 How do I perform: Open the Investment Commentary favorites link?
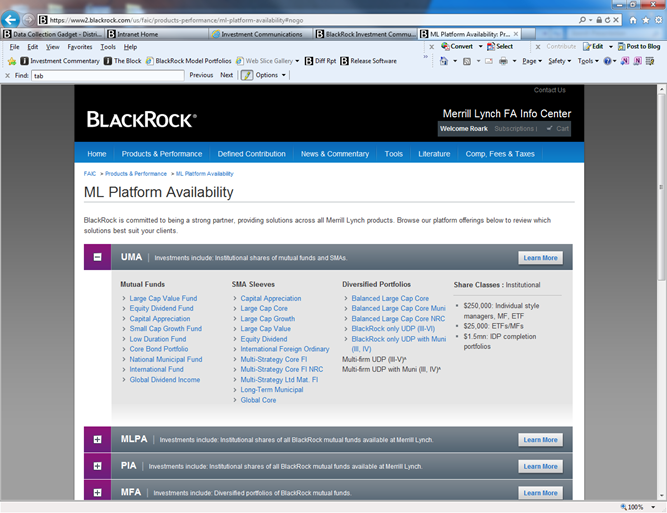(60, 61)
